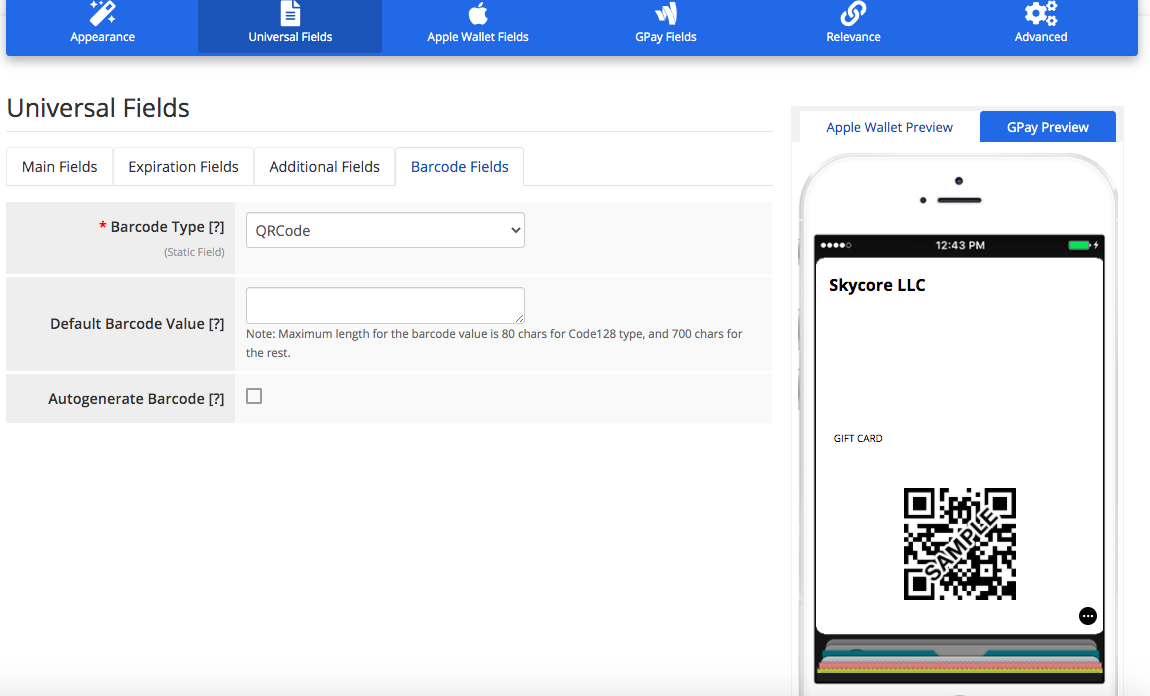Click the Appearance magic wand icon
Image resolution: width=1150 pixels, height=696 pixels.
pos(102,13)
